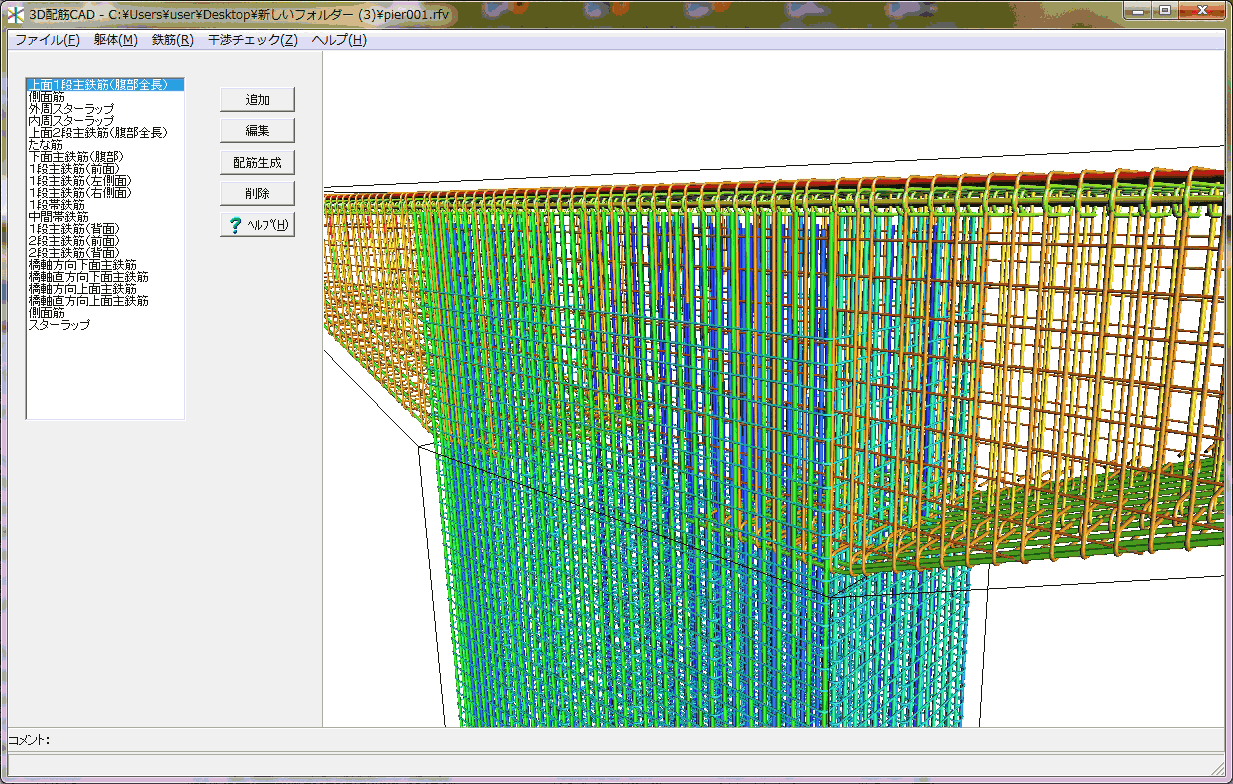1233x784 pixels.
Task: Open the ファイル(F) menu
Action: [x=47, y=40]
